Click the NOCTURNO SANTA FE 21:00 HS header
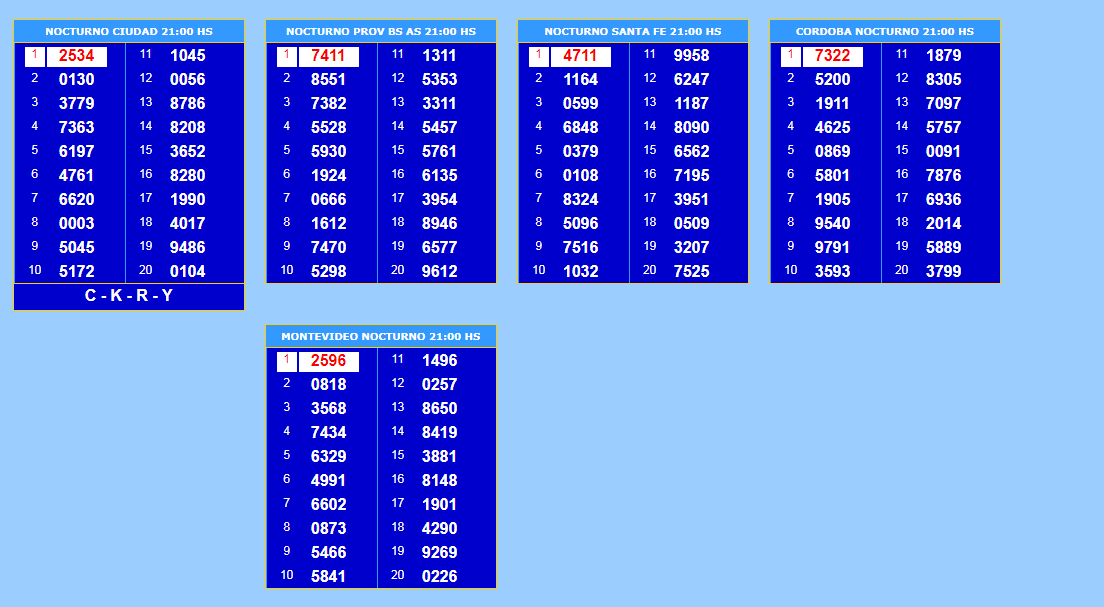The image size is (1104, 607). coord(633,32)
